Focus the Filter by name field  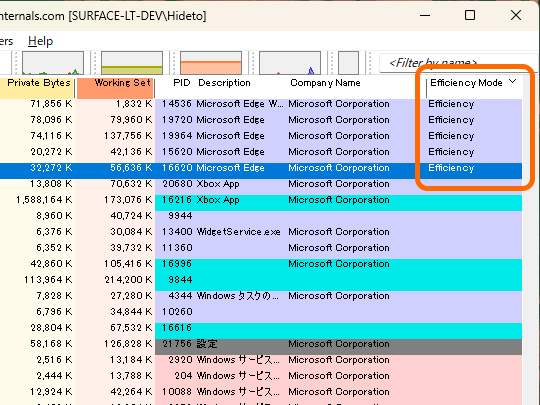coord(458,63)
